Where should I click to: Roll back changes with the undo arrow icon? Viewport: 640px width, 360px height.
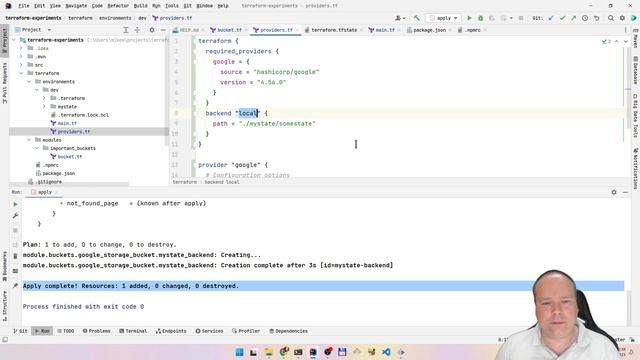(x=596, y=18)
